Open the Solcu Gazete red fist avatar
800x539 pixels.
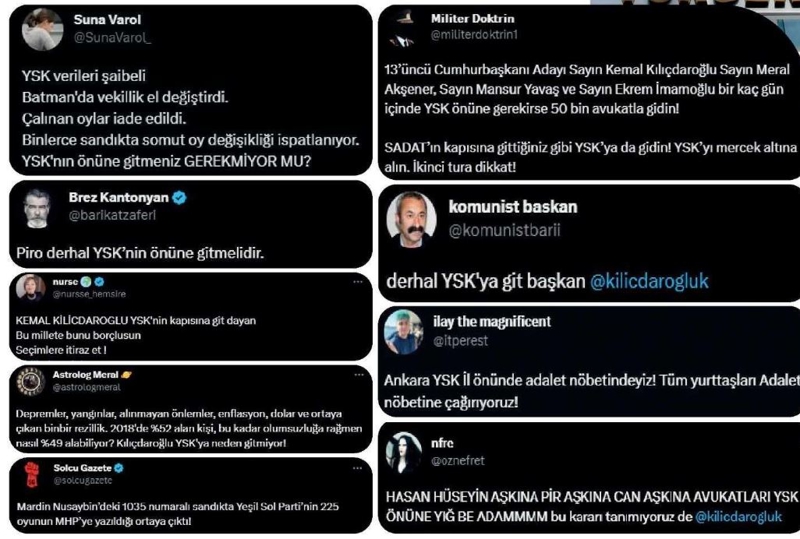(32, 474)
